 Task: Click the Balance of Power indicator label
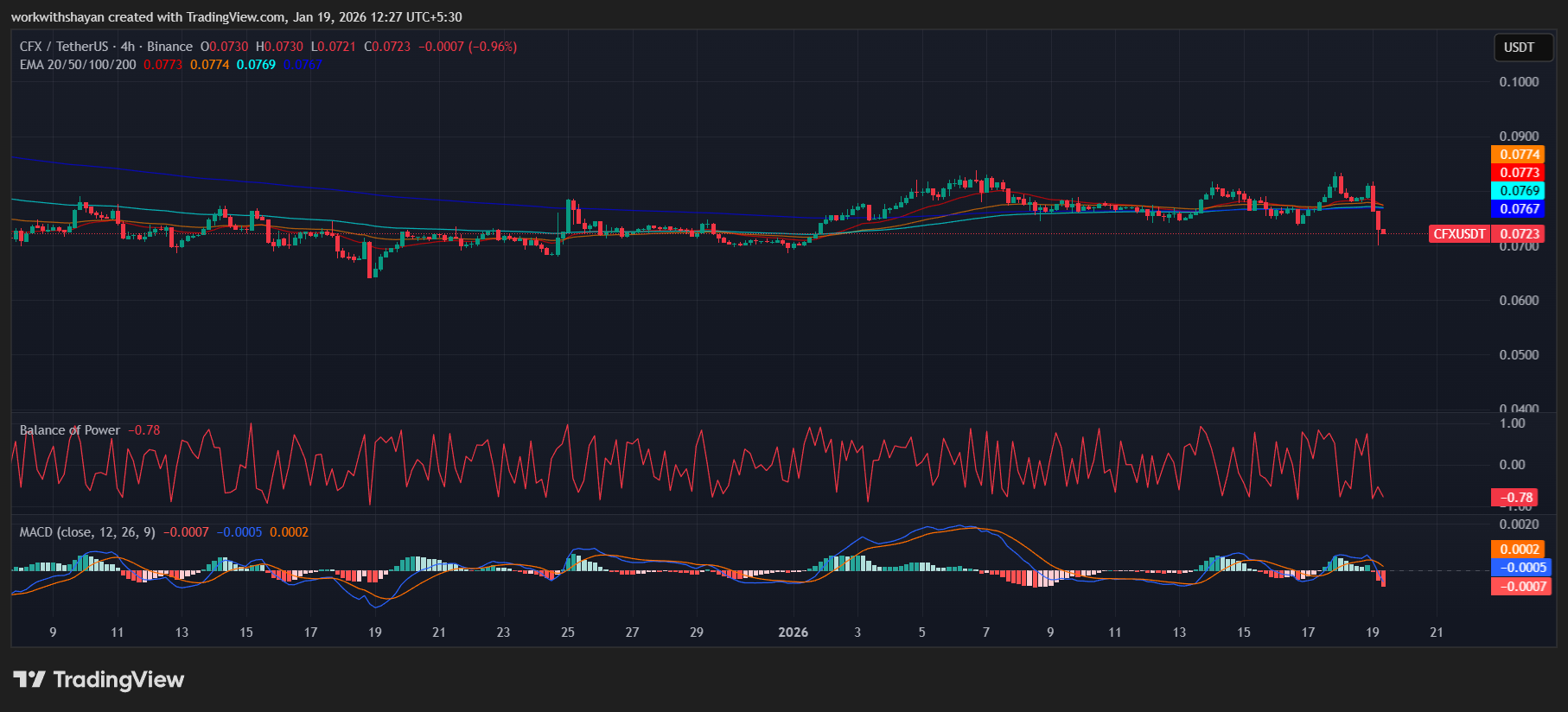(x=70, y=430)
